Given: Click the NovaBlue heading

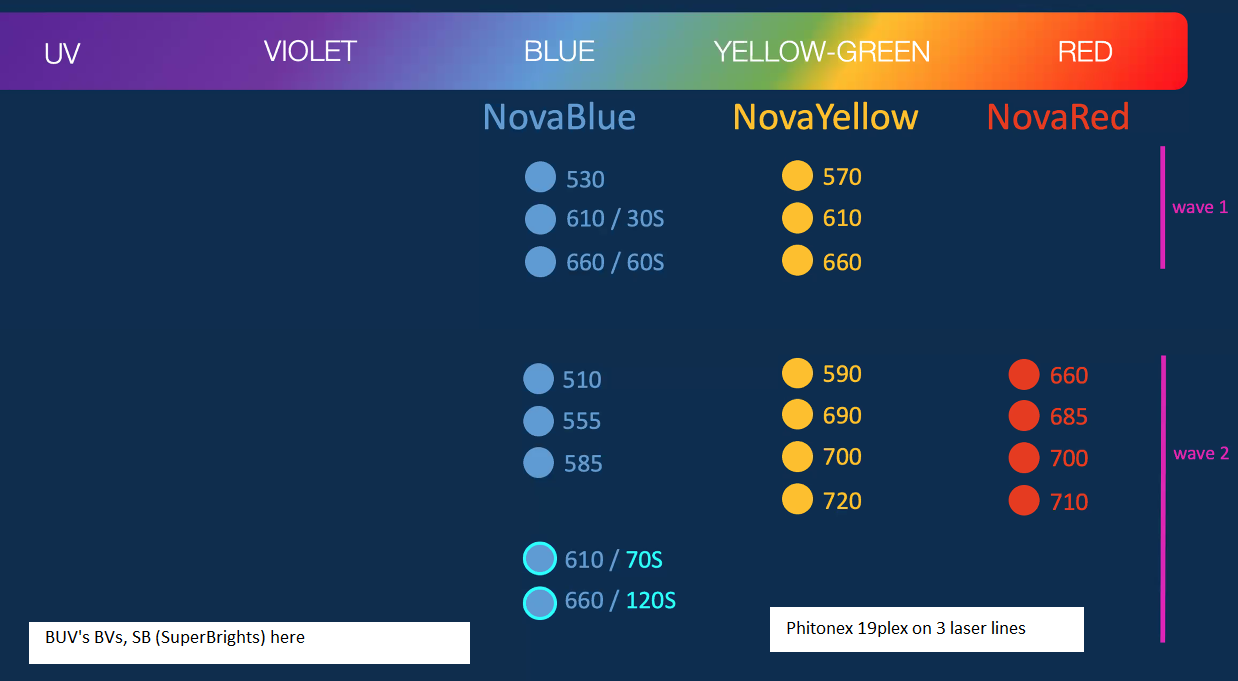Looking at the screenshot, I should [559, 117].
